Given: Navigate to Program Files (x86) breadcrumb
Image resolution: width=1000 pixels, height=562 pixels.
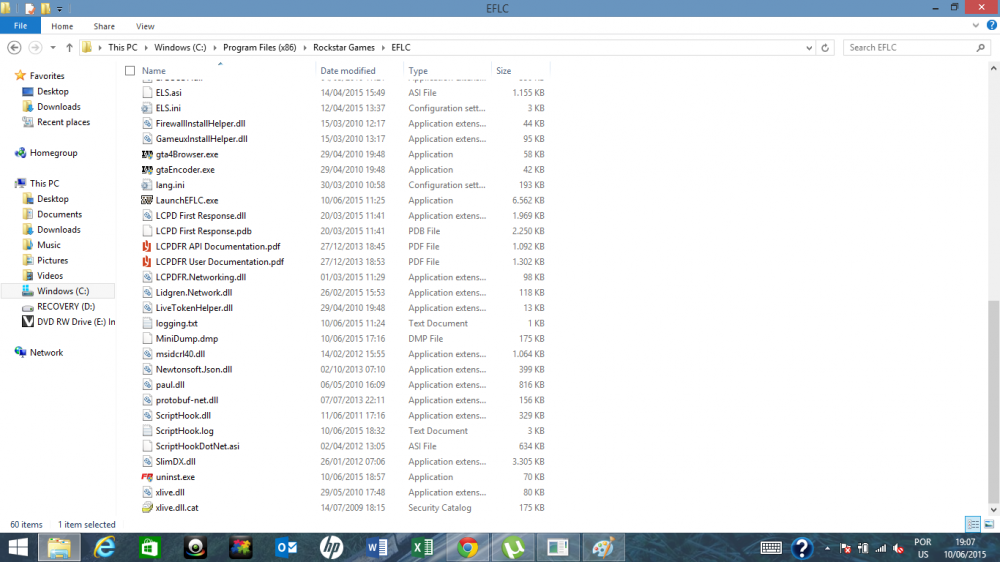Looking at the screenshot, I should 260,48.
